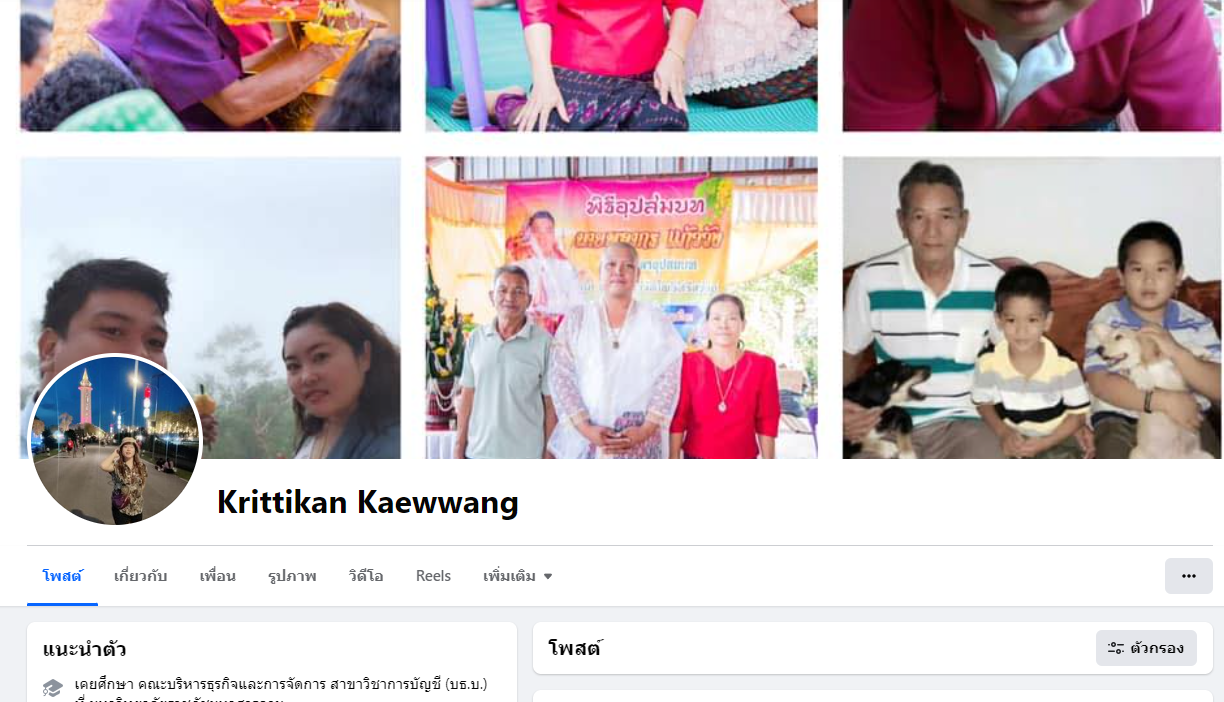Click the Krittikan Kaewwang profile name
Viewport: 1224px width, 702px height.
click(368, 502)
